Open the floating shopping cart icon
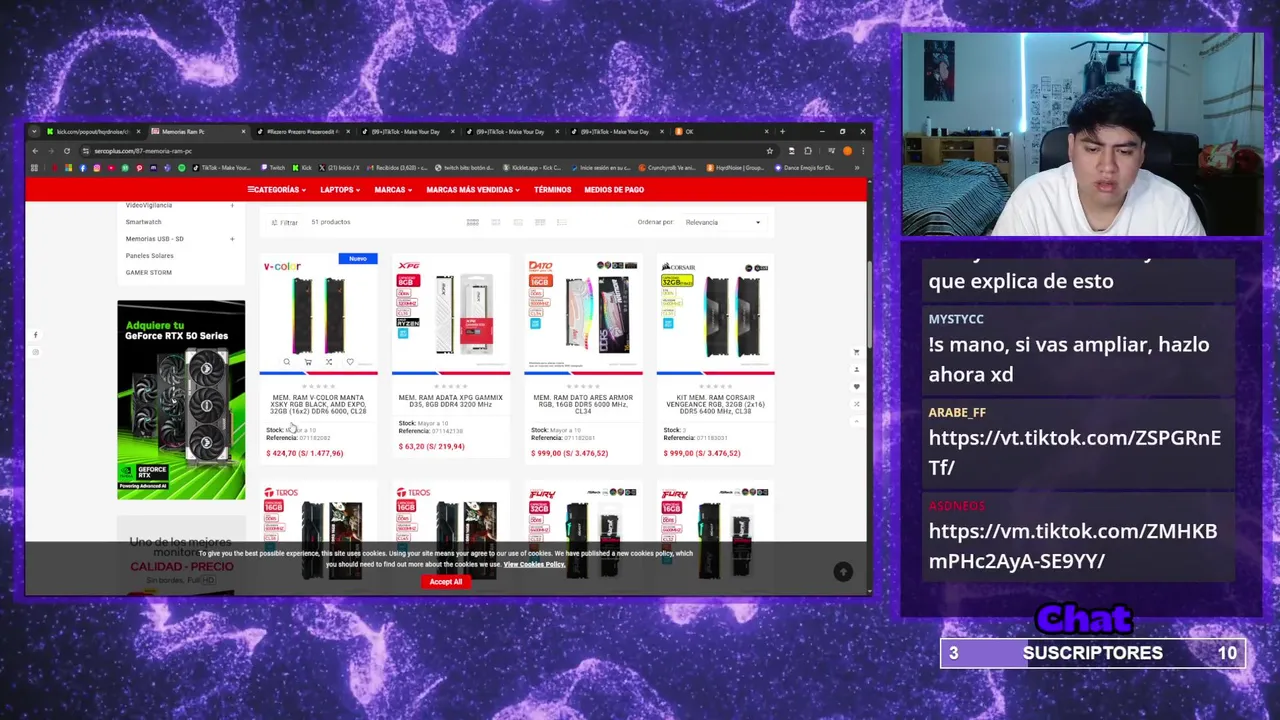The height and width of the screenshot is (720, 1280). coord(856,352)
